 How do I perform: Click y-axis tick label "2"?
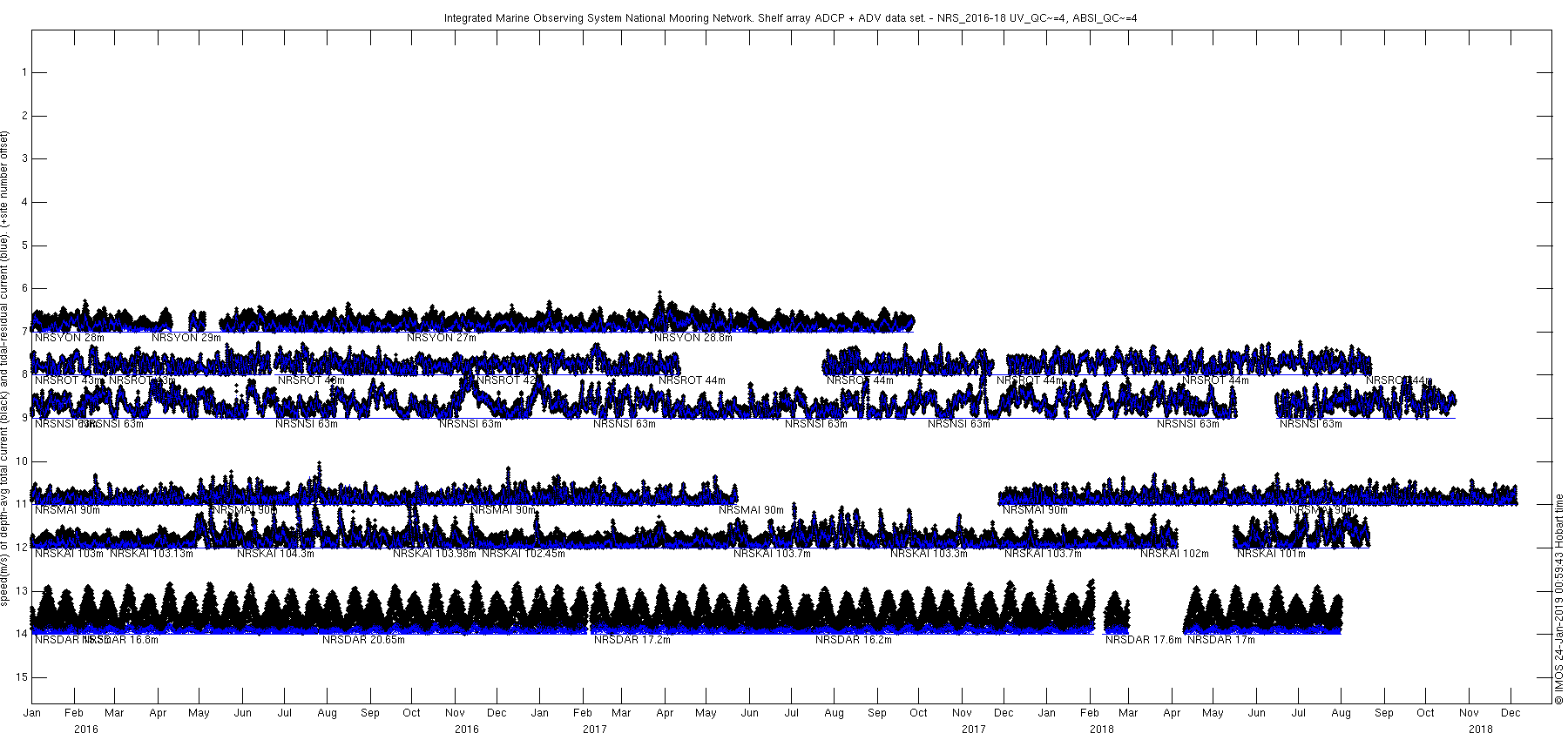coord(24,116)
